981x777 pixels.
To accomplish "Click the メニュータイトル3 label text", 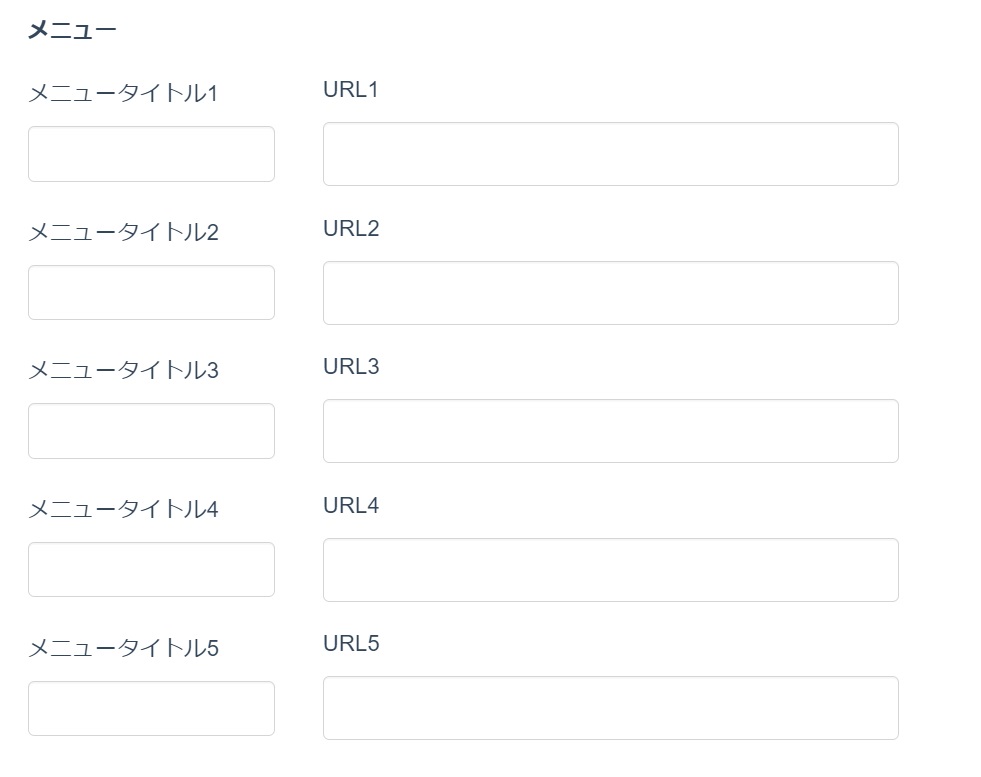I will pyautogui.click(x=123, y=371).
